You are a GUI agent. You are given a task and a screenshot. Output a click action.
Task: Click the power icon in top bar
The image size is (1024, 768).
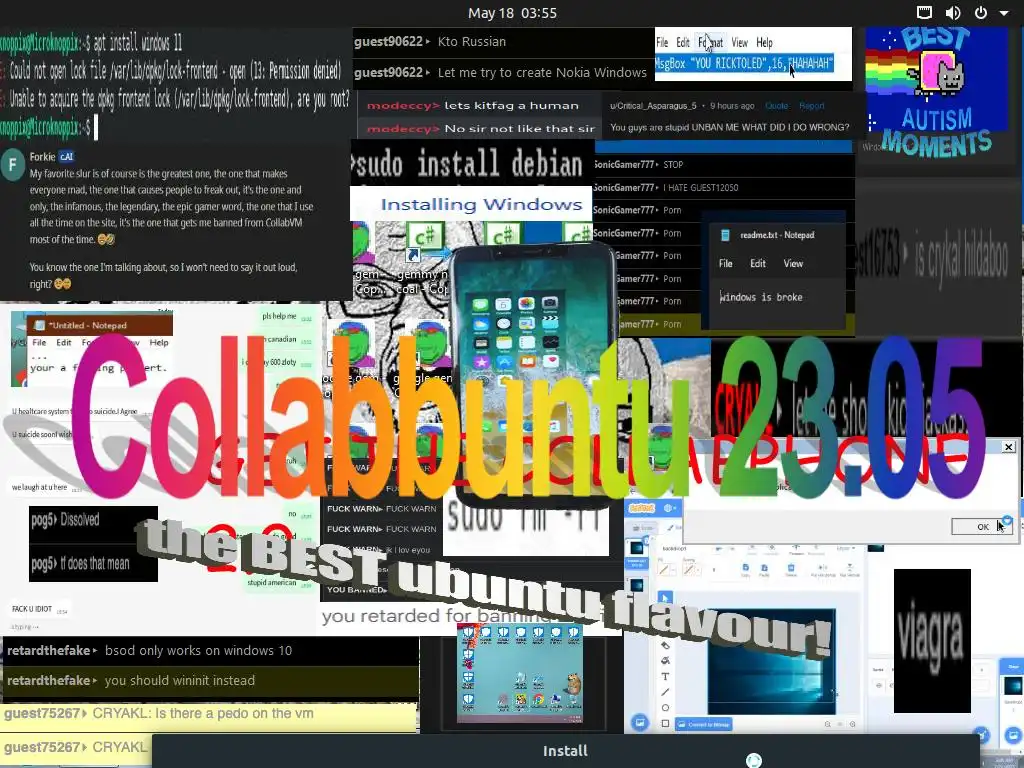981,12
